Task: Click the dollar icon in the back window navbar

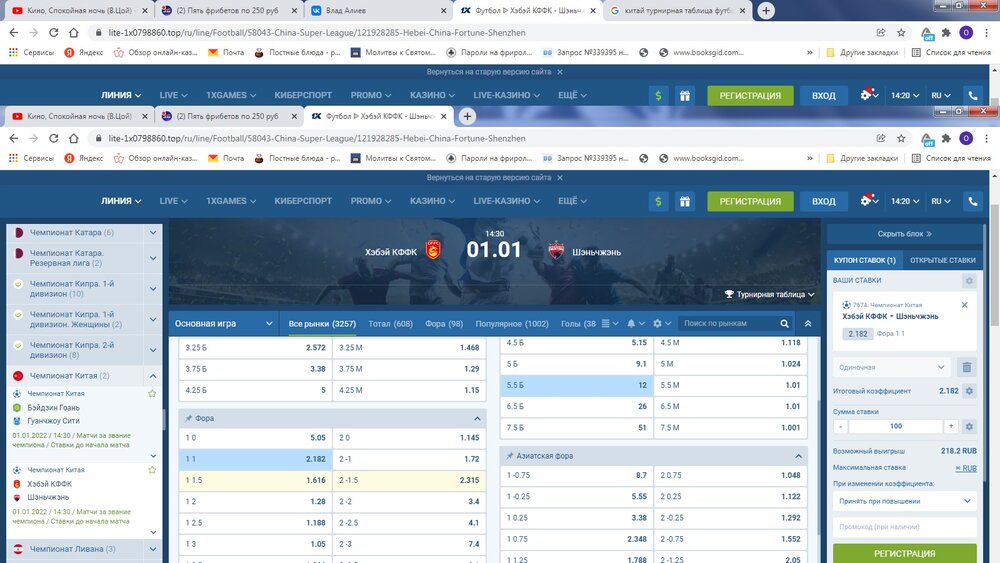Action: tap(658, 96)
